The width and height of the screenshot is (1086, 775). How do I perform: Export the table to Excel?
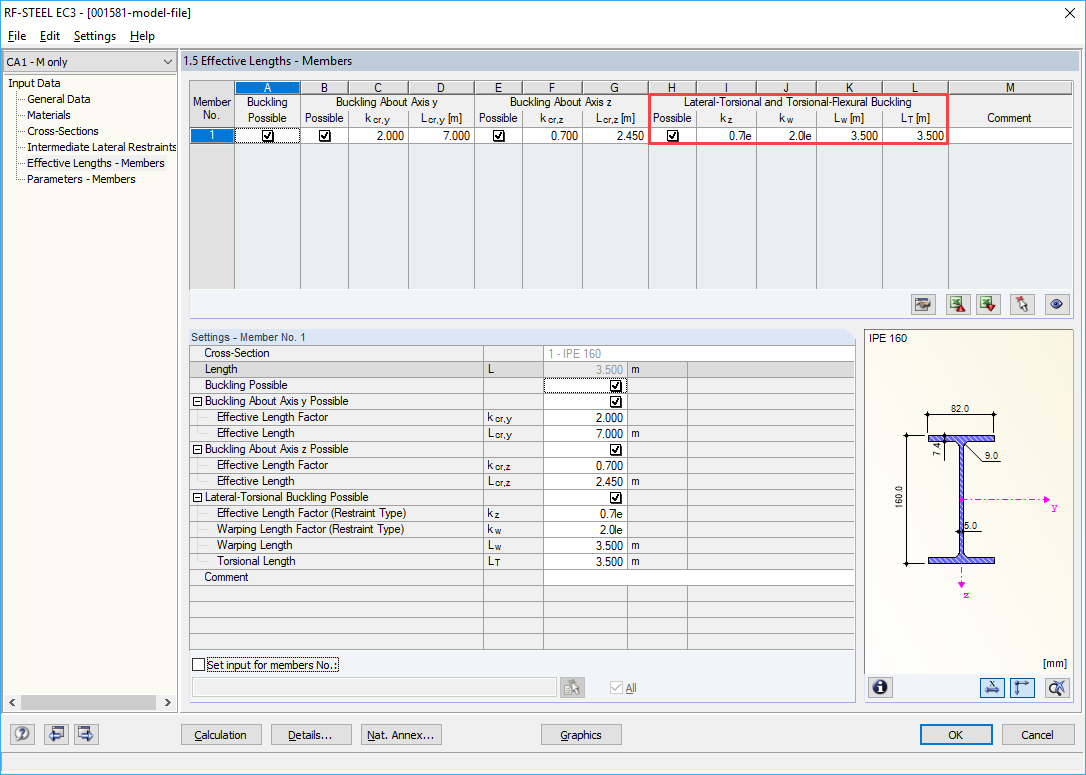pos(957,304)
